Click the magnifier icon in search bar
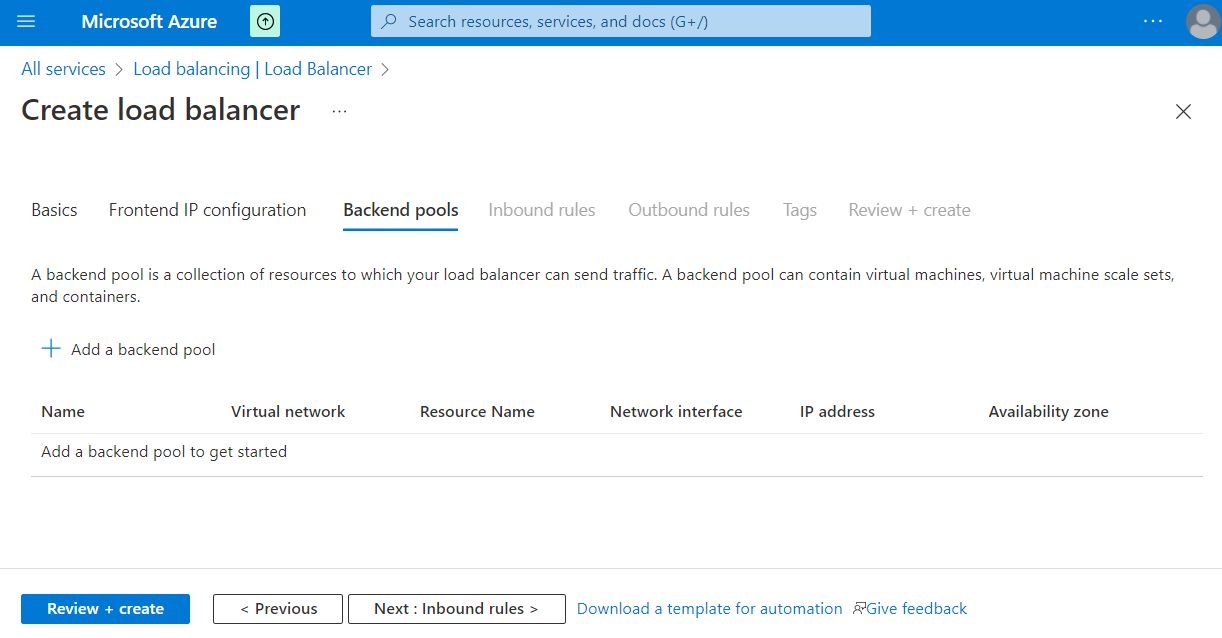This screenshot has width=1222, height=638. [x=390, y=21]
